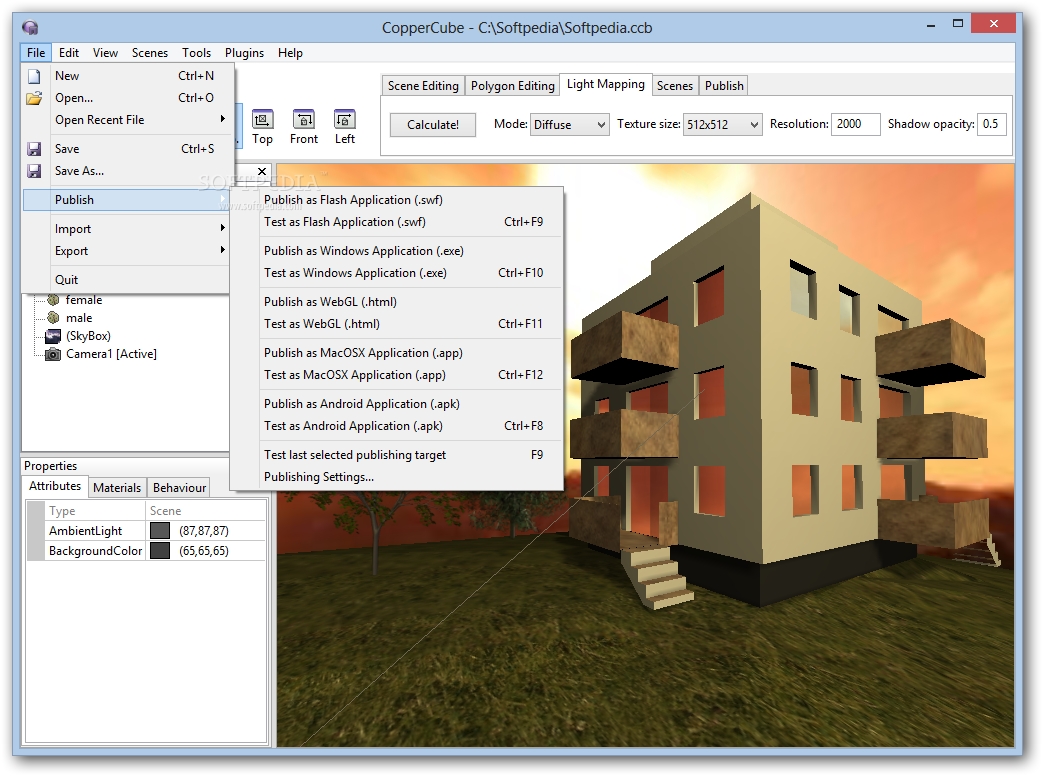Click the (65,65,65) BackgroundColor value
Image resolution: width=1043 pixels, height=776 pixels.
[204, 551]
